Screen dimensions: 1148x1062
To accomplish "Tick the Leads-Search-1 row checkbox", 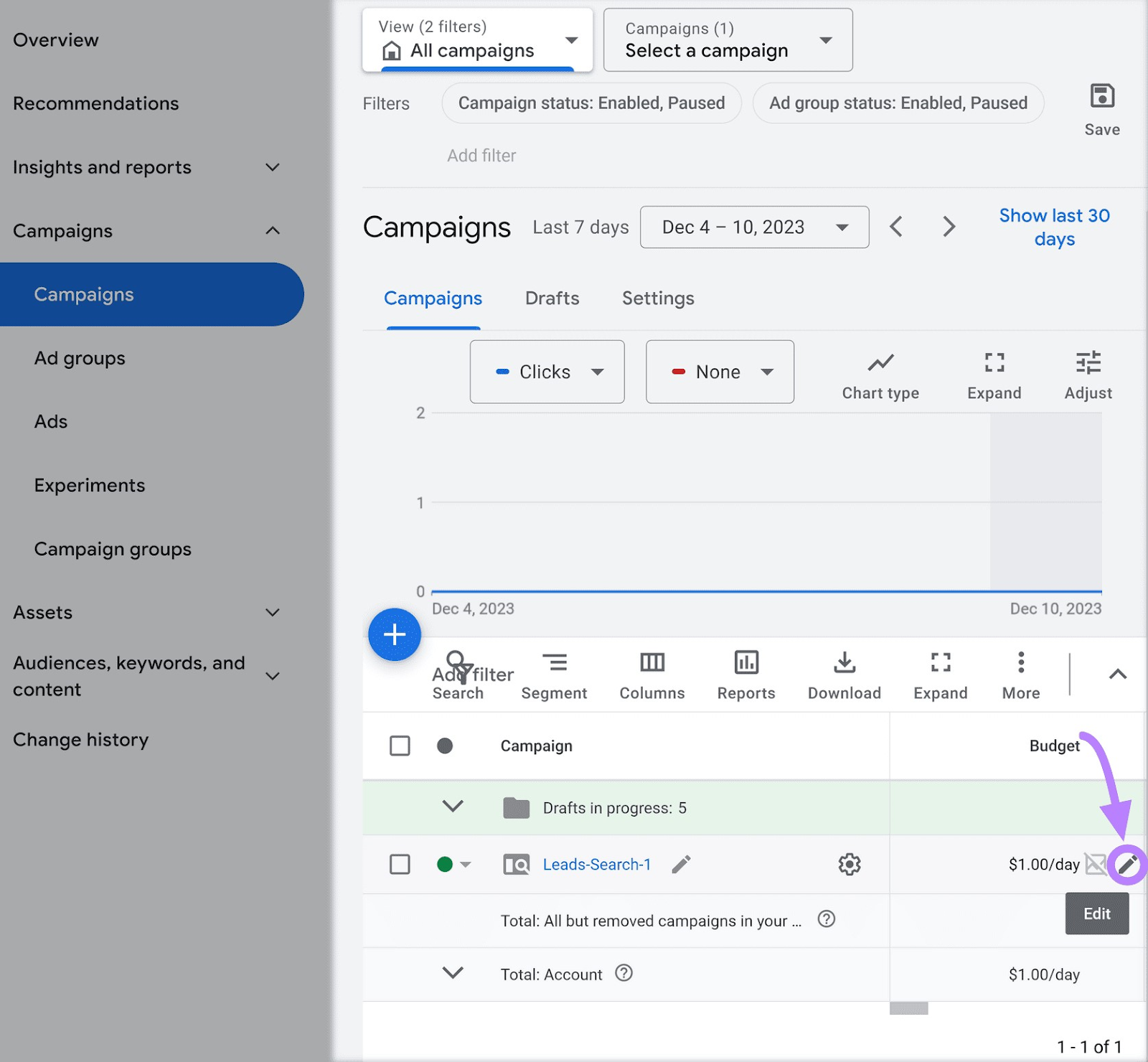I will (400, 864).
